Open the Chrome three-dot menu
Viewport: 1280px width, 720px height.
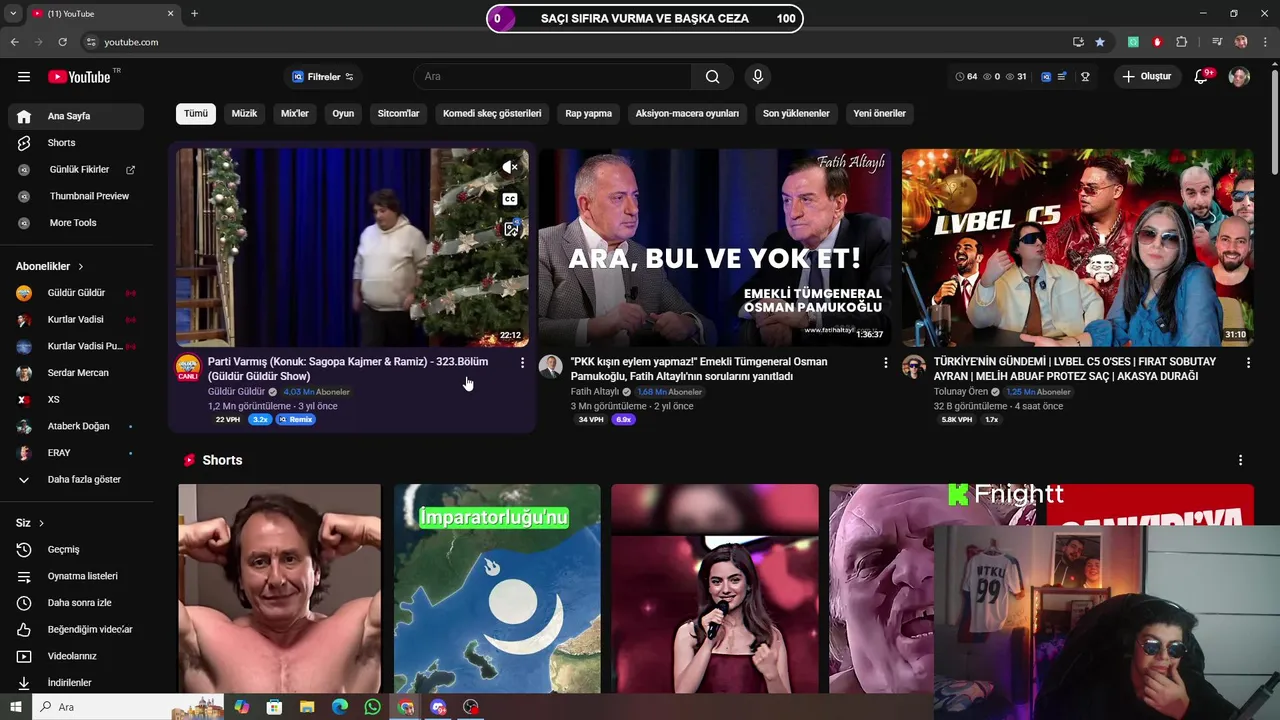tap(1265, 42)
